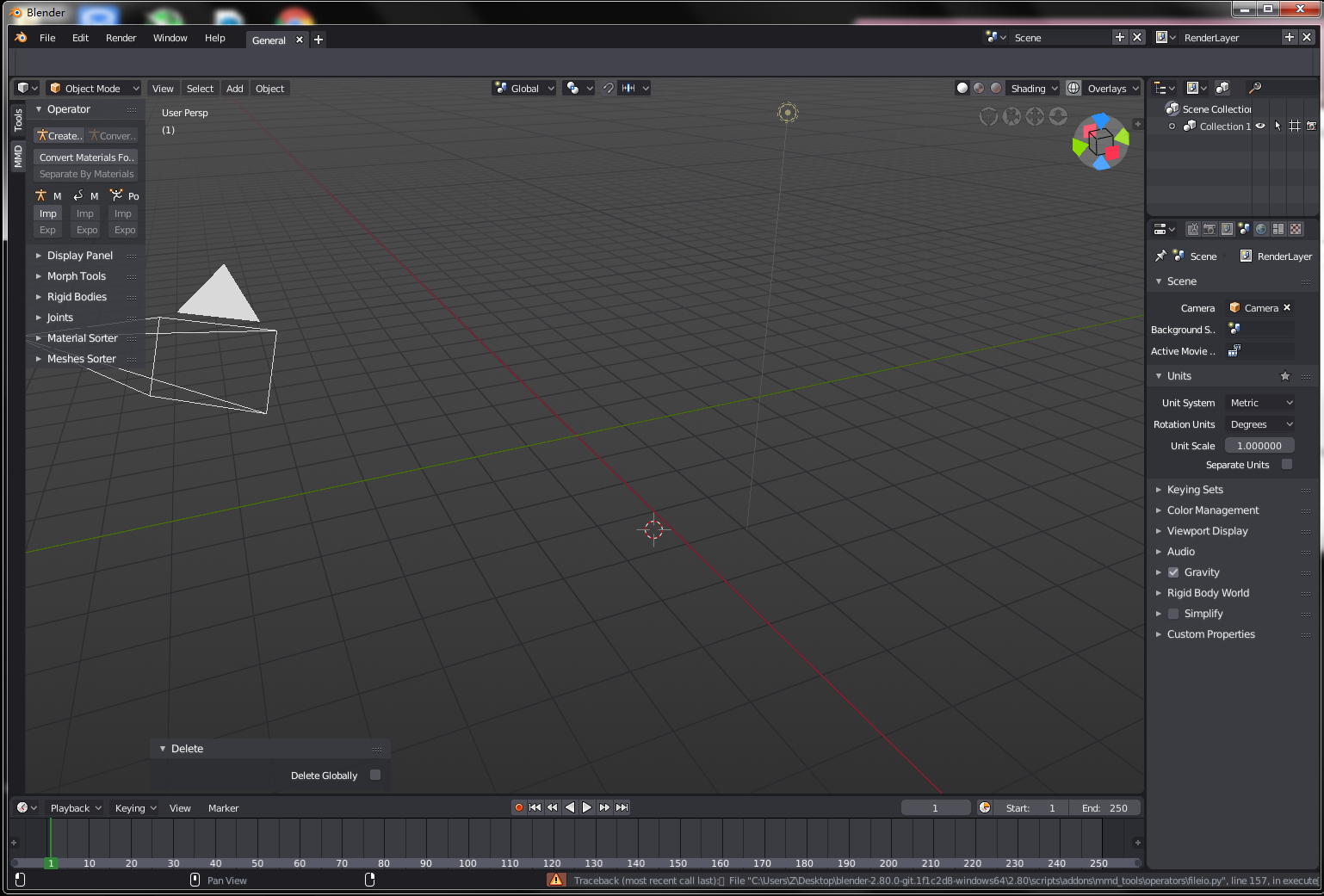Select solid viewport shading sphere

click(x=962, y=88)
